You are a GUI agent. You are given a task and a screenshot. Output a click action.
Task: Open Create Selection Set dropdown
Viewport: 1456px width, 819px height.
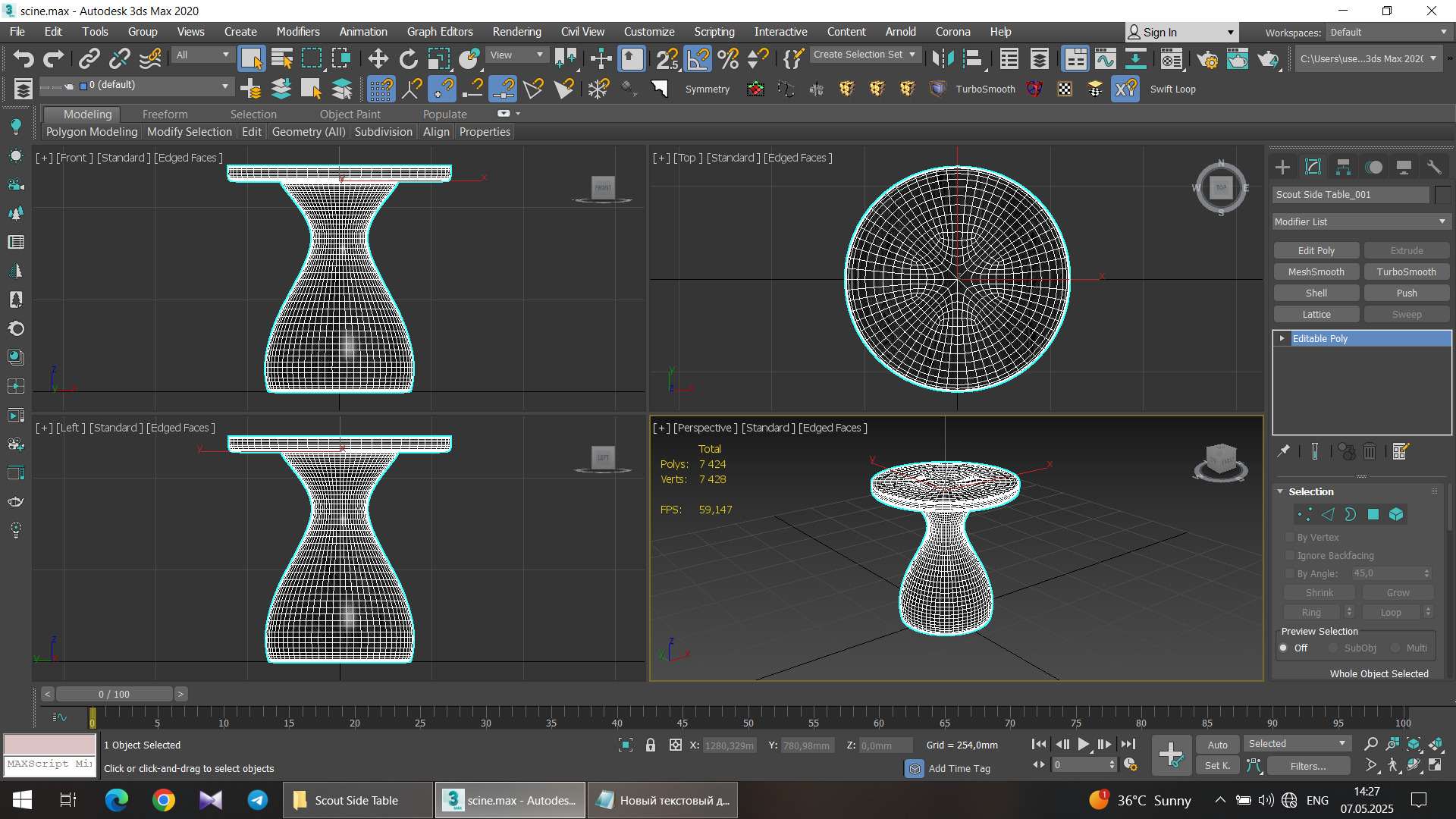[864, 55]
